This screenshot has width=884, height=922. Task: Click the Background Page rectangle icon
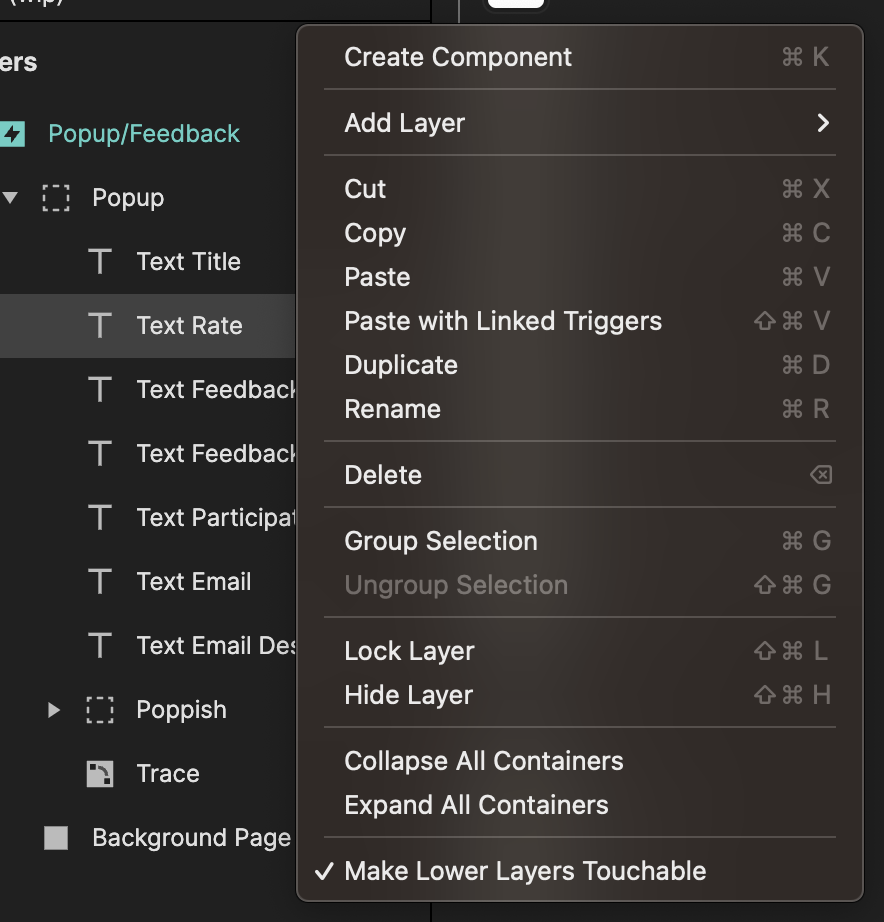click(x=56, y=838)
